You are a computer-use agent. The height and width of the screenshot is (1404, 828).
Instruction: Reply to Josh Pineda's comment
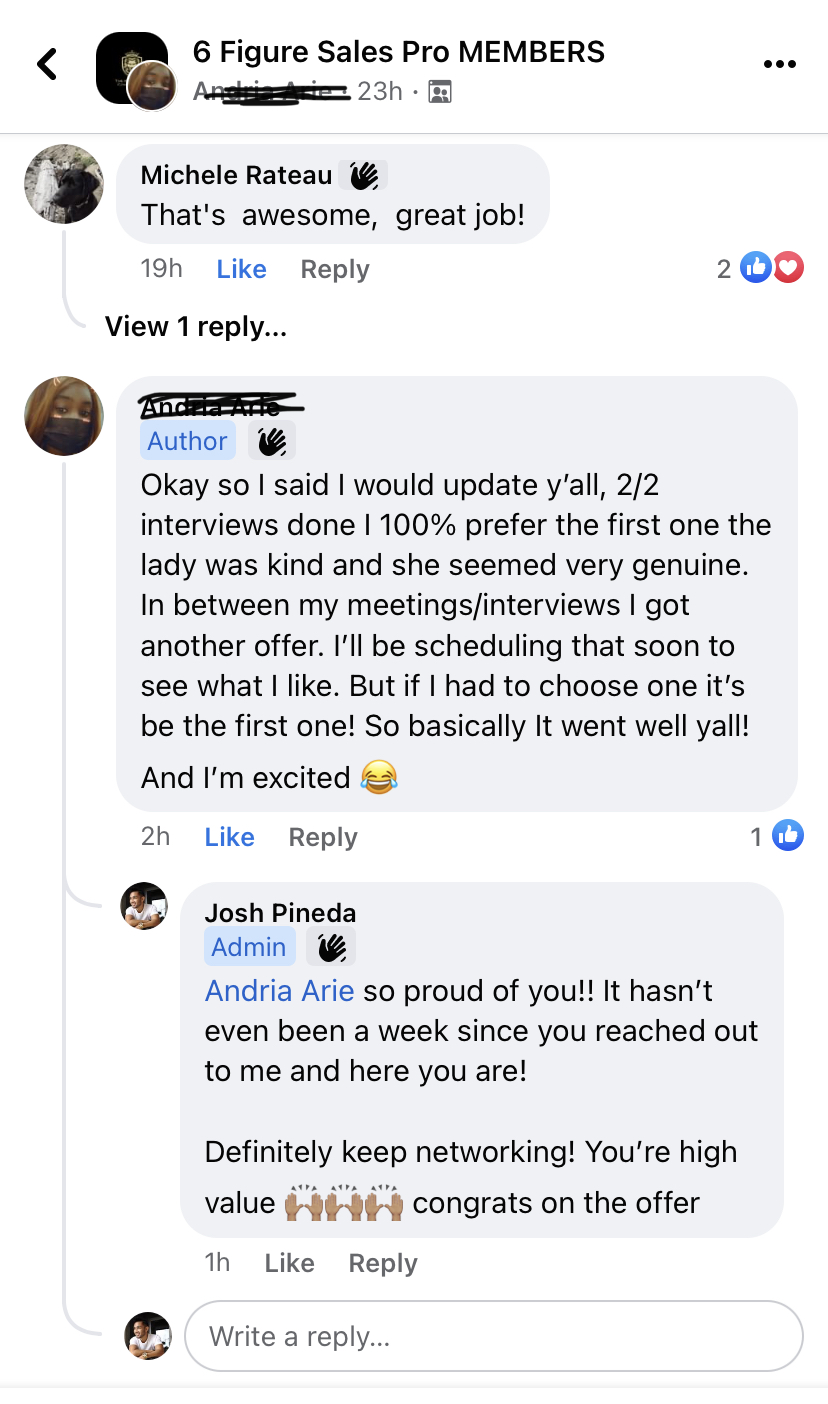pyautogui.click(x=382, y=1263)
